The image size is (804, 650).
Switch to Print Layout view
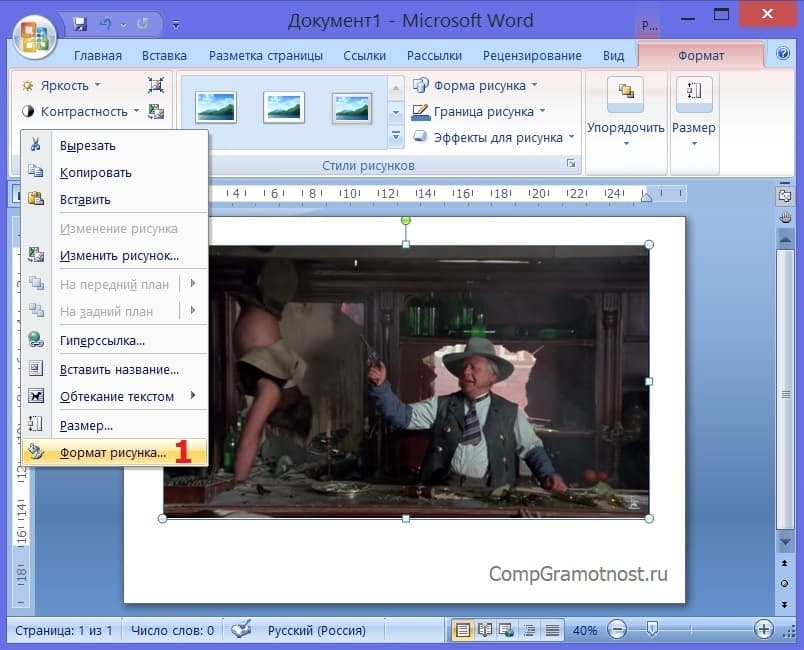463,629
